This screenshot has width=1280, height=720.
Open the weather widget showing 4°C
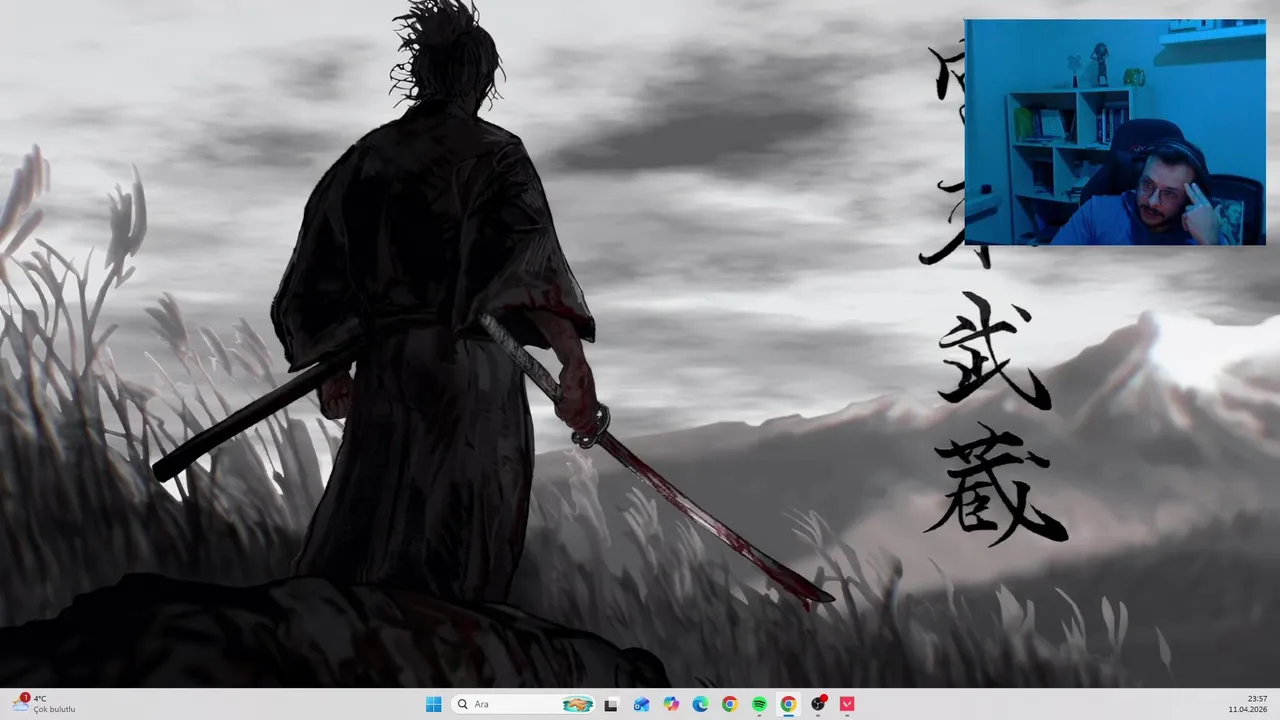click(x=45, y=704)
